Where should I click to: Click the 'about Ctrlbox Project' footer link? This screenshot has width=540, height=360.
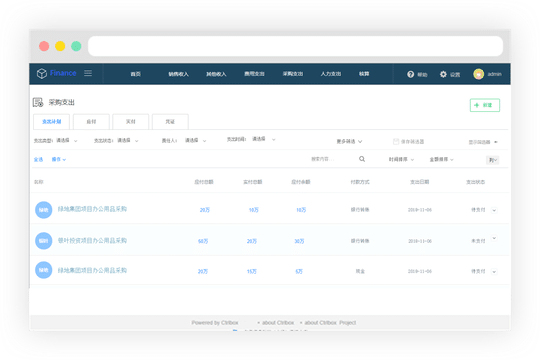(330, 323)
